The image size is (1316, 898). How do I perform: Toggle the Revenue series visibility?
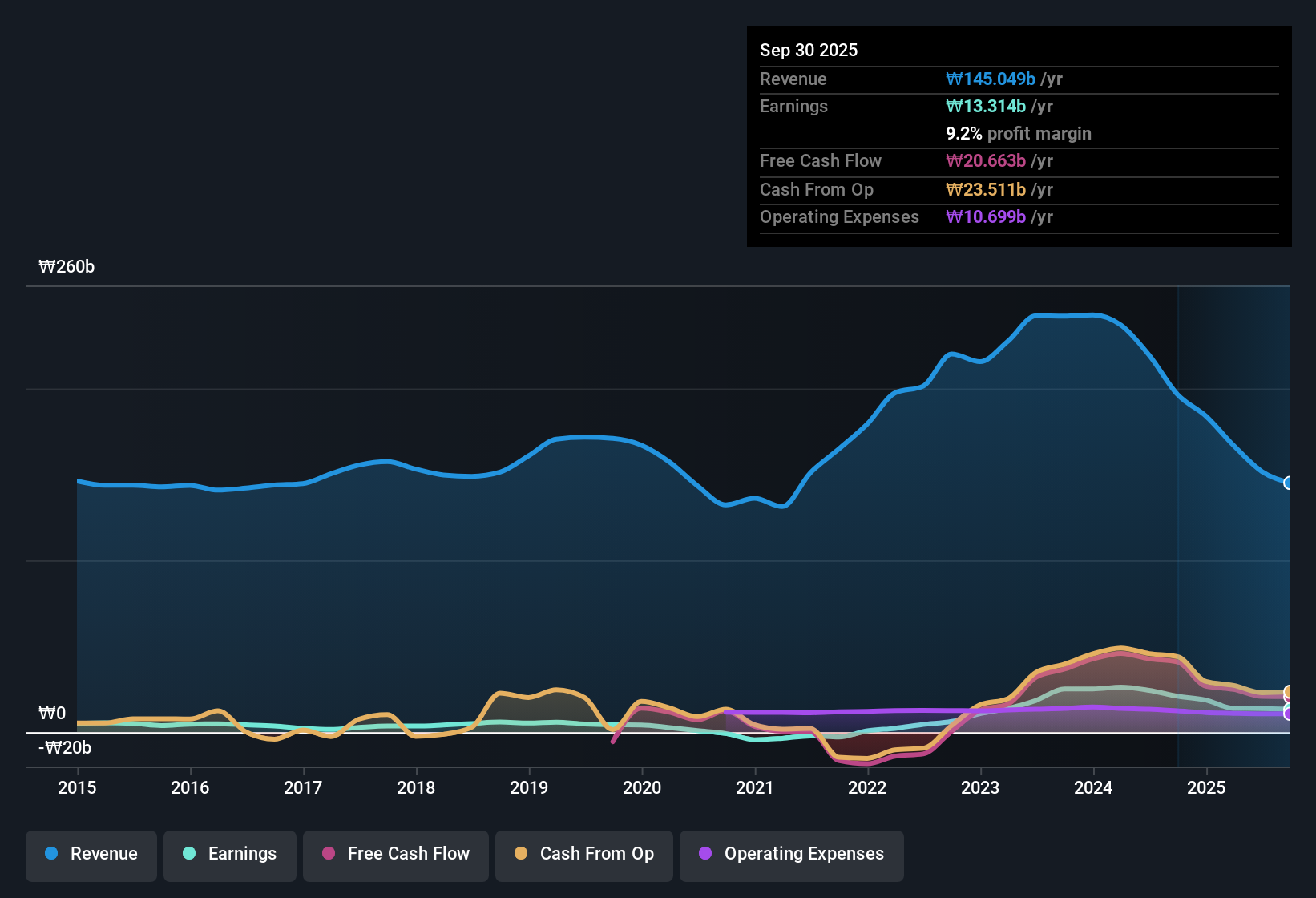[x=91, y=854]
